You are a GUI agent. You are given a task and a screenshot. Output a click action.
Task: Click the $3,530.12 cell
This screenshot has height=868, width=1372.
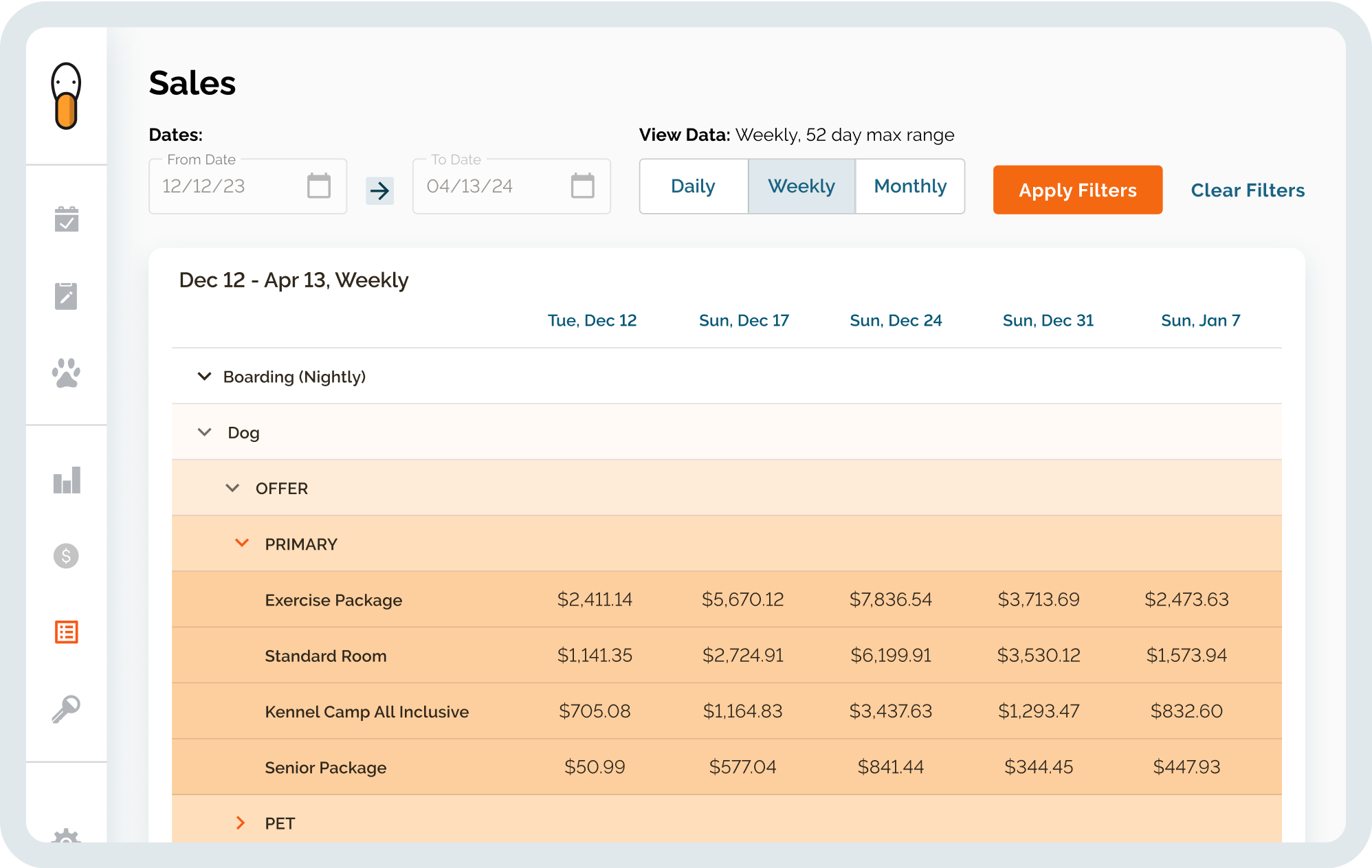pos(1039,655)
